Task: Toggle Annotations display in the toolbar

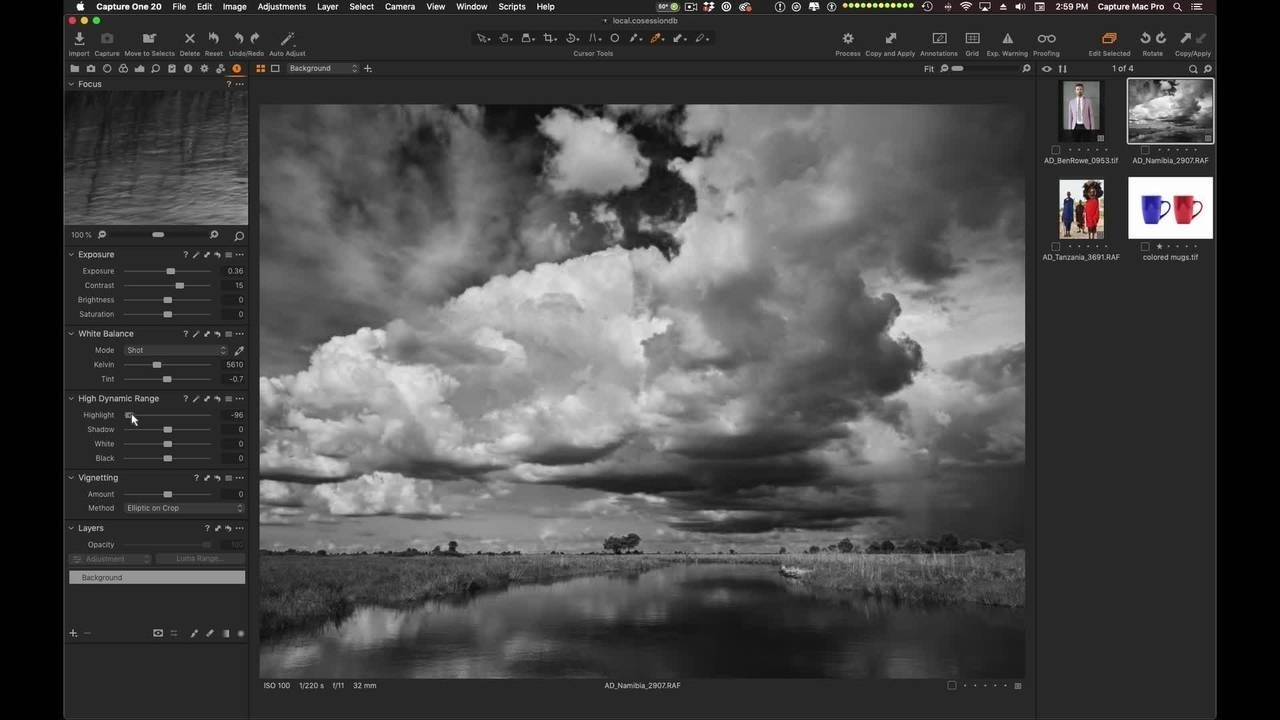Action: pos(939,39)
